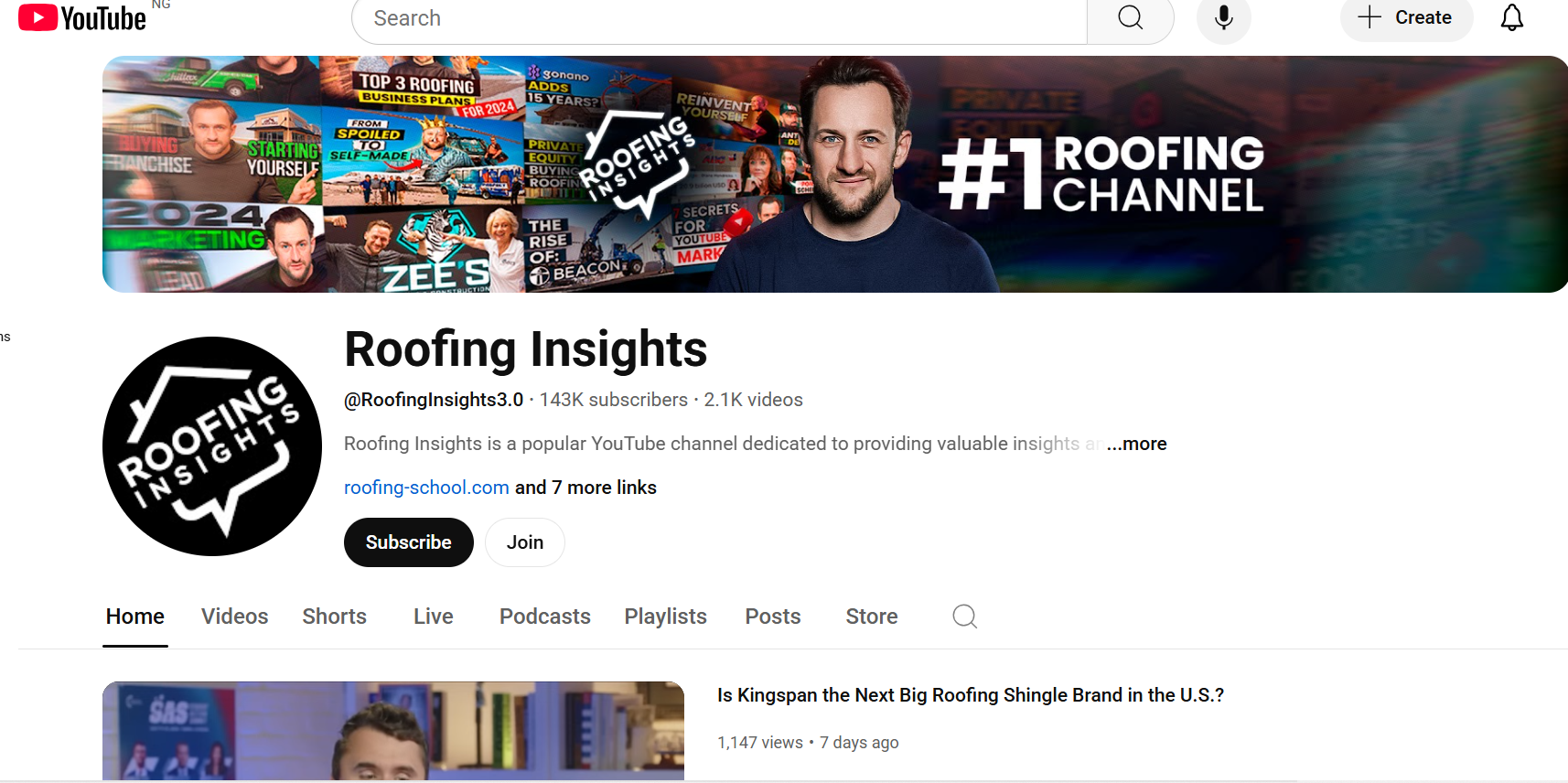Open the Store tab
The height and width of the screenshot is (783, 1568).
[872, 617]
